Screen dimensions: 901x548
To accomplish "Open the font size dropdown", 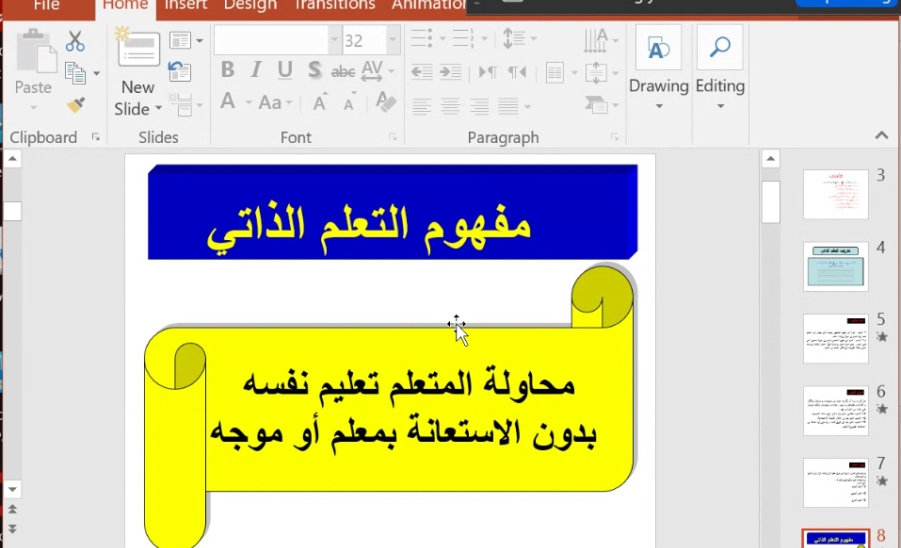I will [x=393, y=40].
